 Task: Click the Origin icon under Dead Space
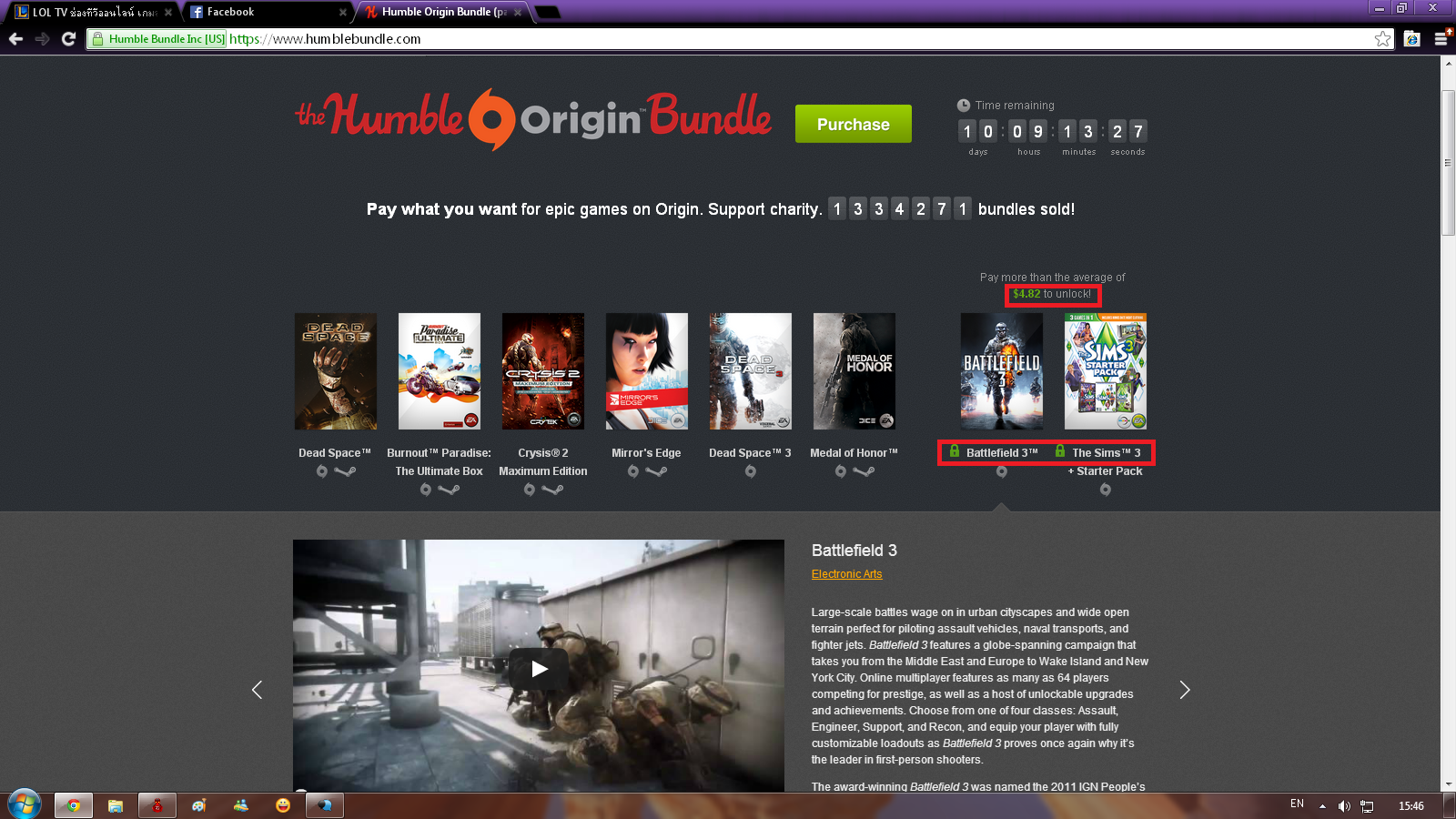click(322, 471)
